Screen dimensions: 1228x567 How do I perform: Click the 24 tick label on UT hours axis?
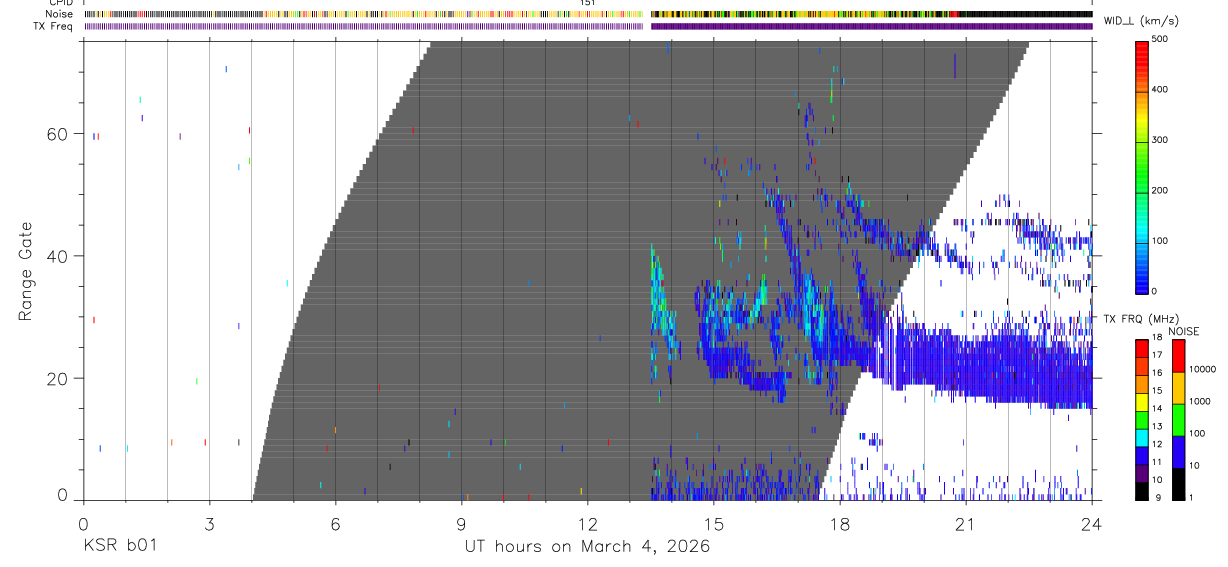[x=1092, y=524]
